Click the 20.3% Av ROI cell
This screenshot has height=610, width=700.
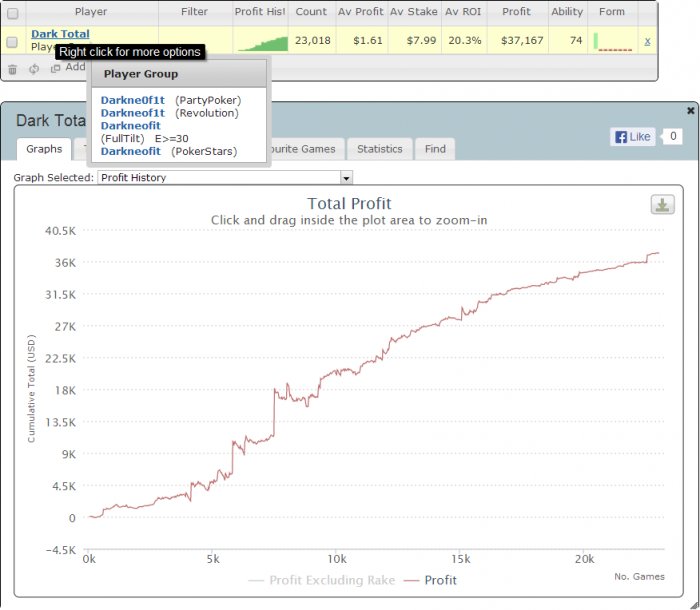[x=465, y=41]
